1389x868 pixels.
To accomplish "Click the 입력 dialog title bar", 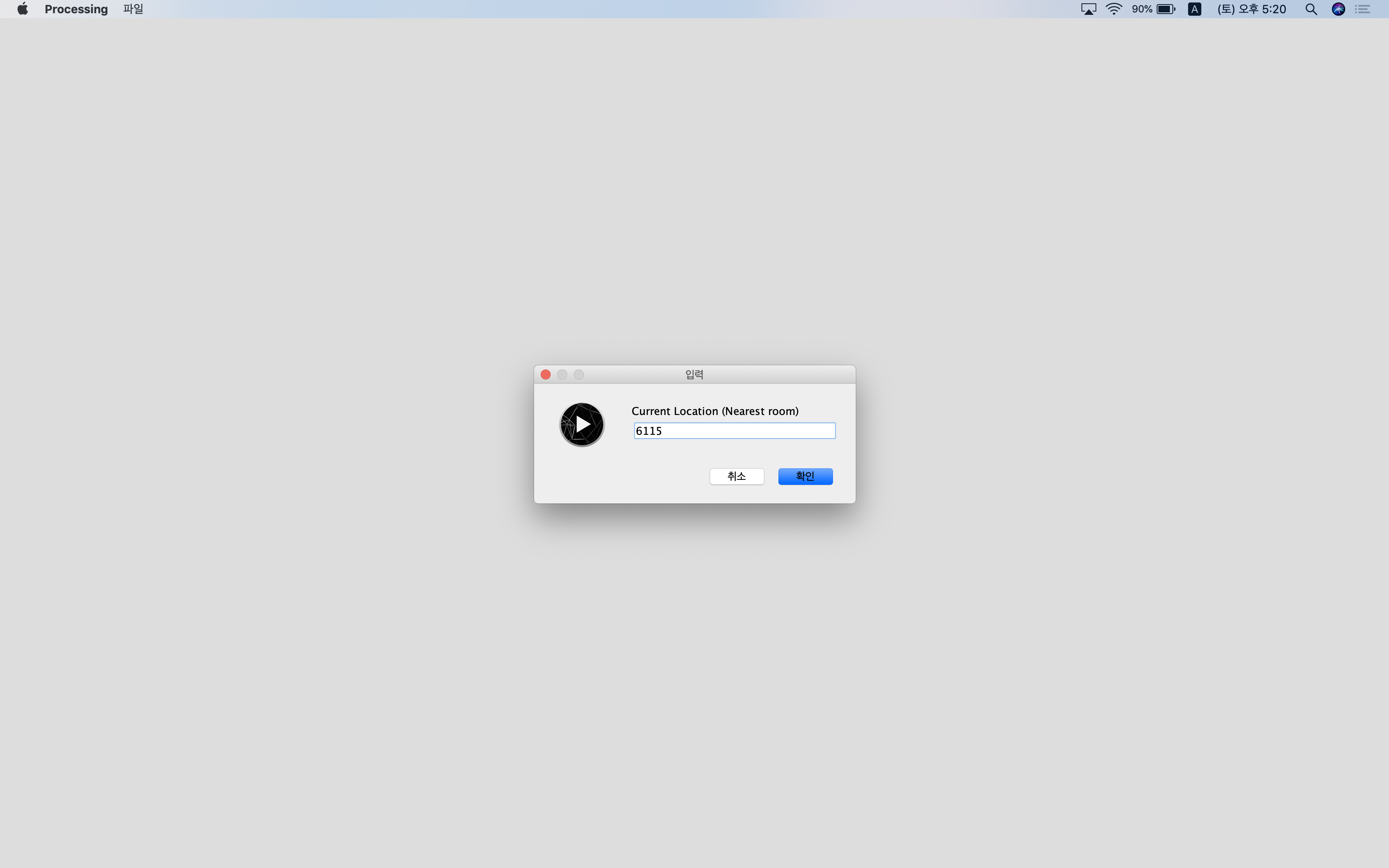I will [x=694, y=375].
